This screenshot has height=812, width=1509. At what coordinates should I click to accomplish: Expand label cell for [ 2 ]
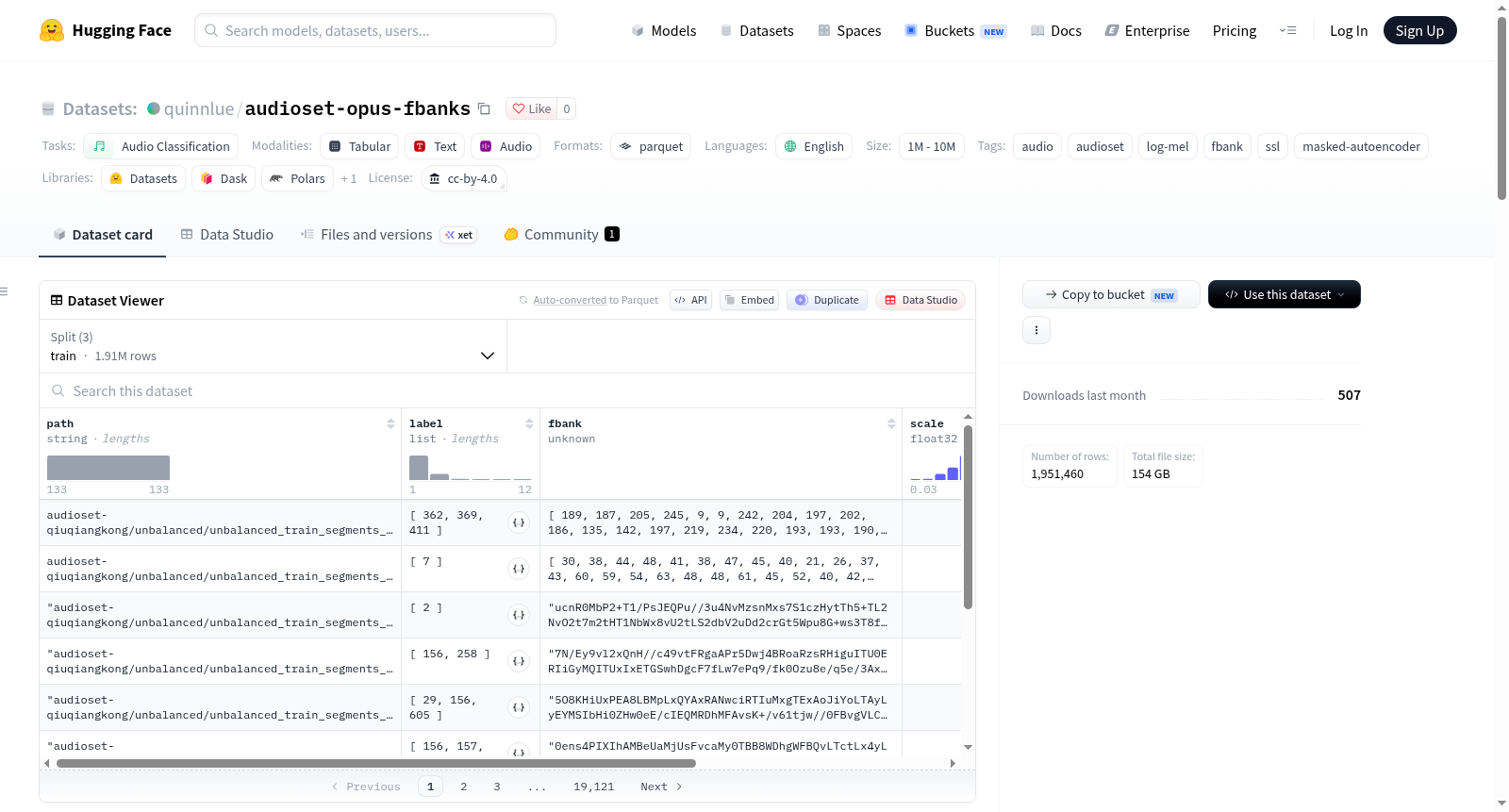[519, 615]
